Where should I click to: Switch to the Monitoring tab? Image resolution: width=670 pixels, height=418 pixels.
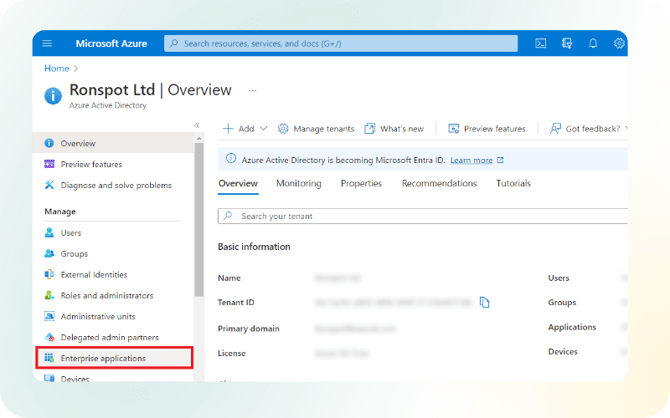pos(299,183)
